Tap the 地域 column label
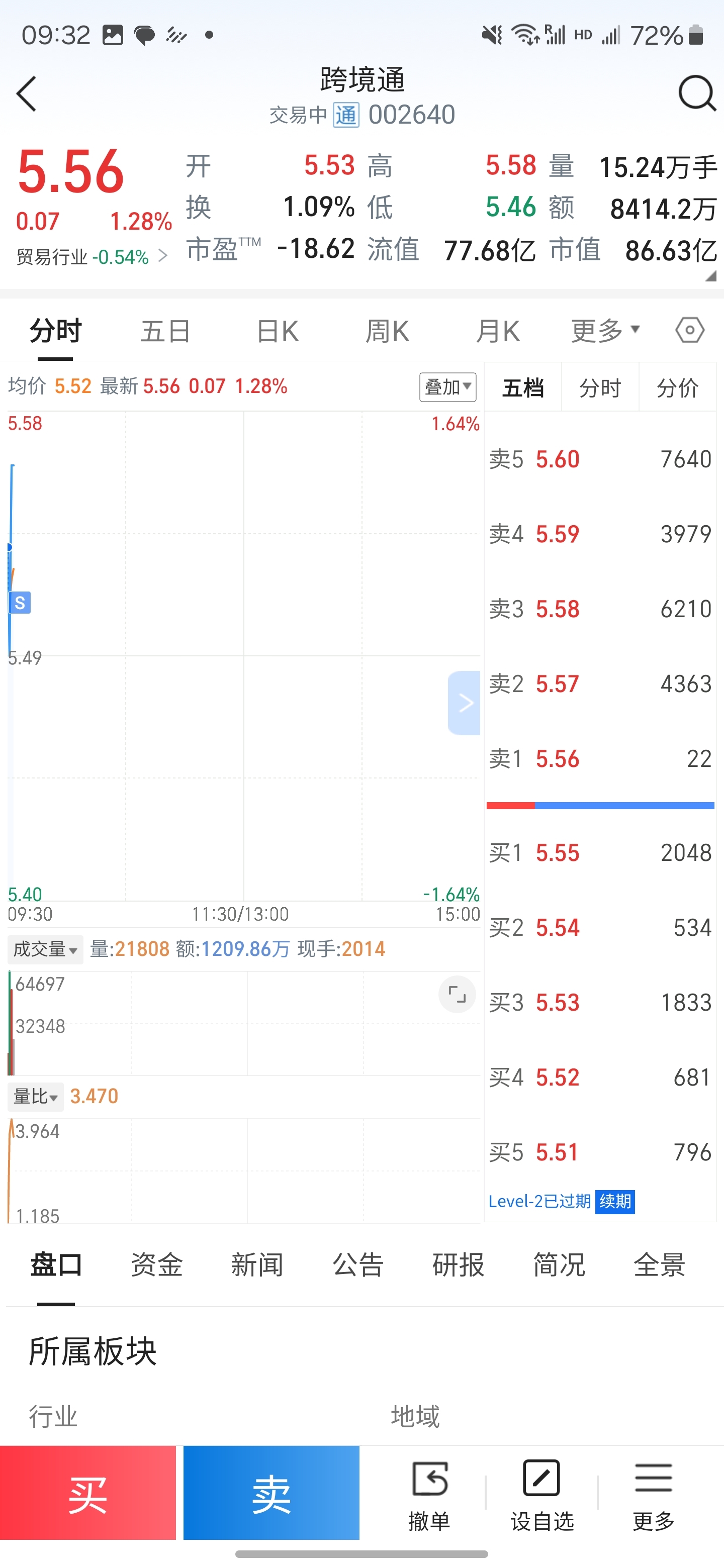Viewport: 724px width, 1568px height. click(x=415, y=1416)
